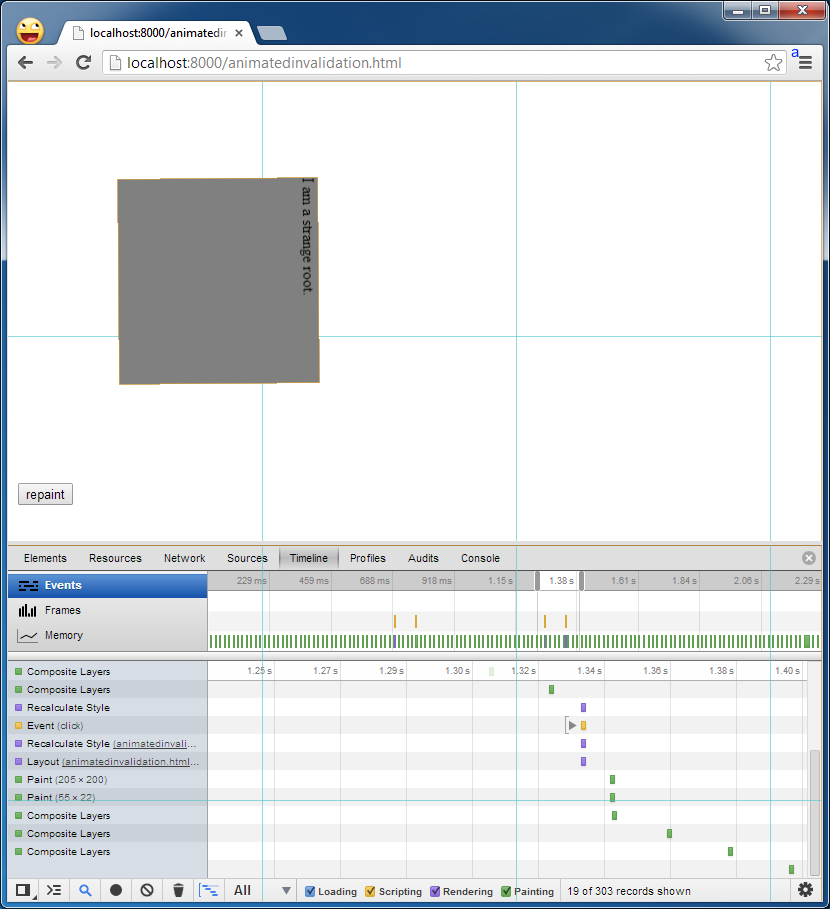Screen dimensions: 830x909
Task: Search the timeline with magnifier icon
Action: point(85,890)
